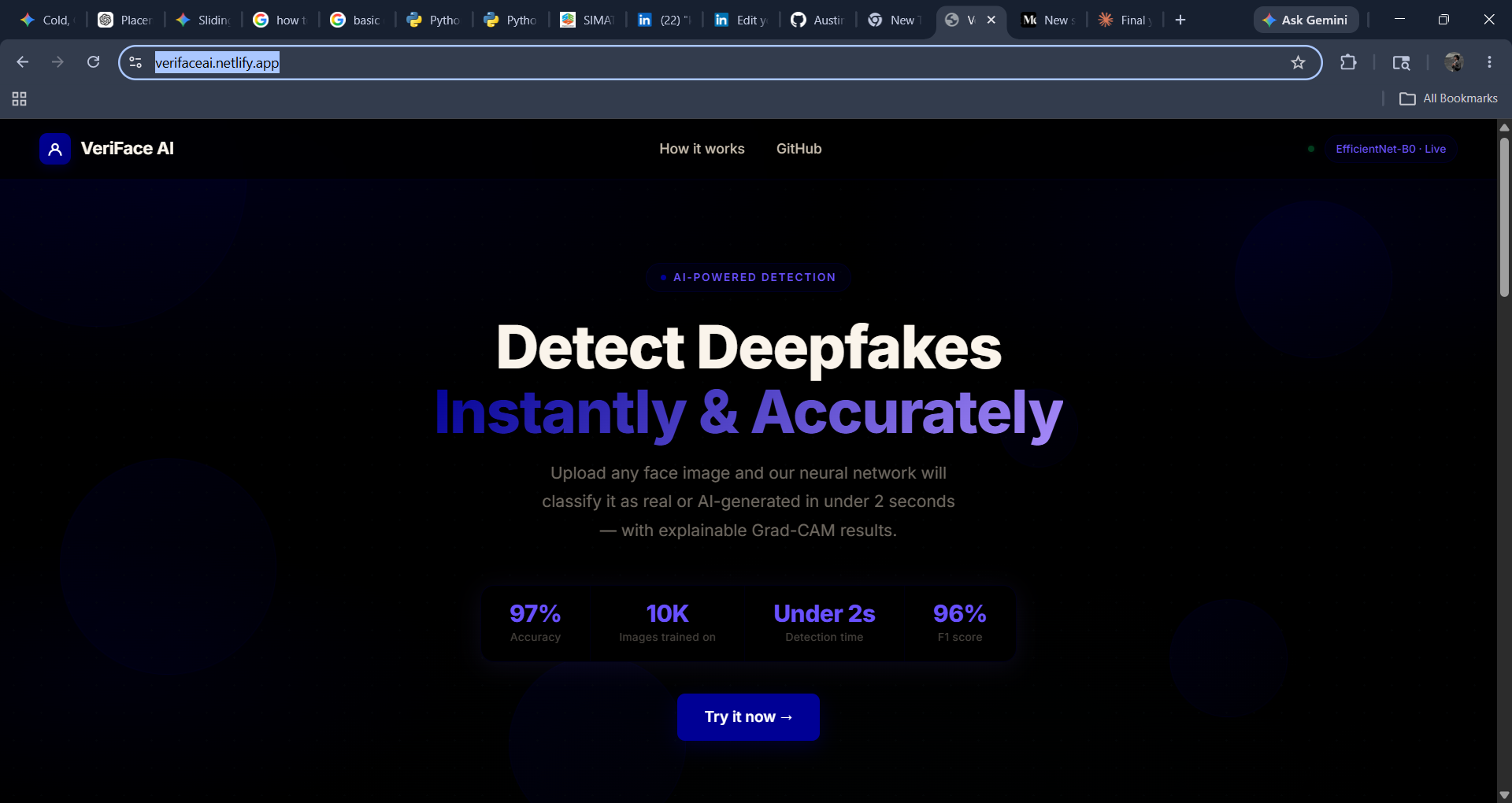Open the Chrome three-dot menu
This screenshot has width=1512, height=803.
(x=1489, y=62)
